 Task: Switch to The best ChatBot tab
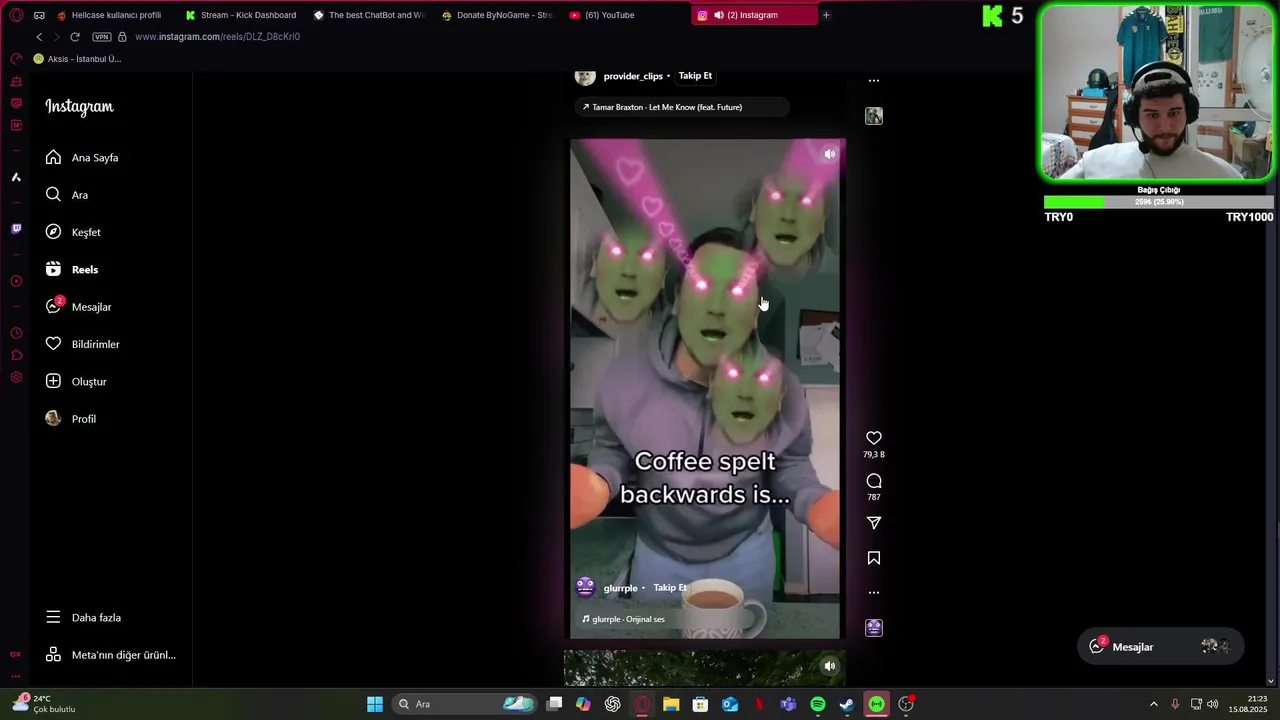click(369, 15)
